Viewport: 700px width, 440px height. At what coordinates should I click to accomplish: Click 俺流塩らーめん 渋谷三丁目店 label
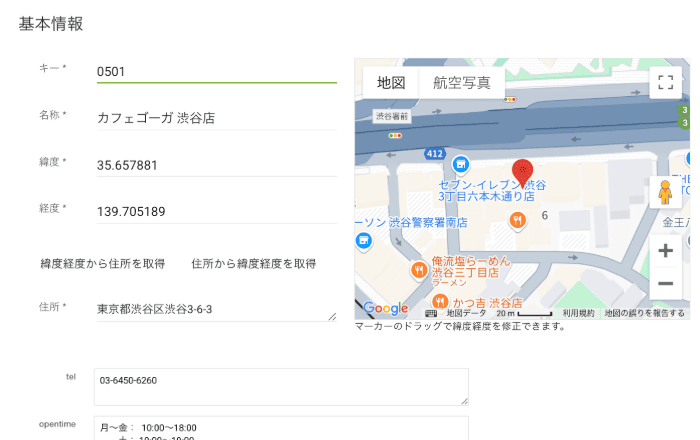coord(471,270)
